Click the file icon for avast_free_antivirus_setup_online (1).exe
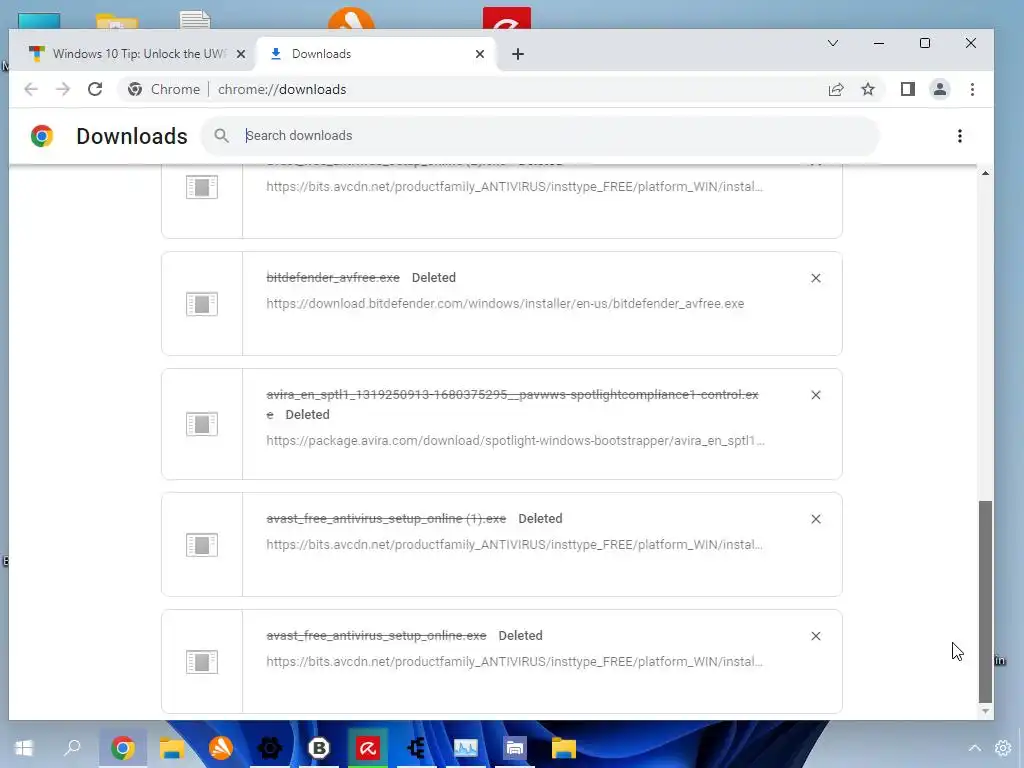 [x=202, y=545]
